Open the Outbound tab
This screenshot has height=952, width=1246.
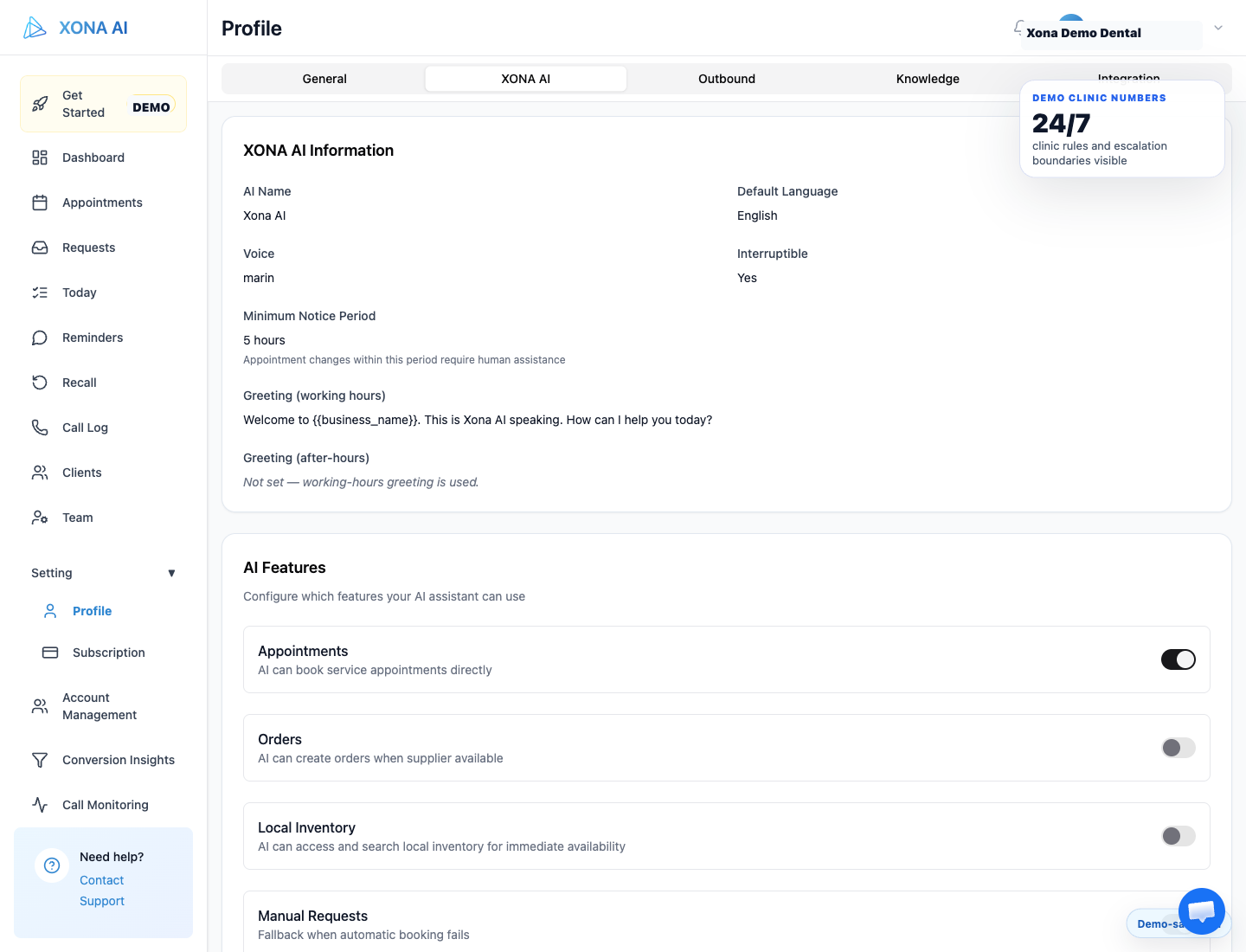[727, 79]
